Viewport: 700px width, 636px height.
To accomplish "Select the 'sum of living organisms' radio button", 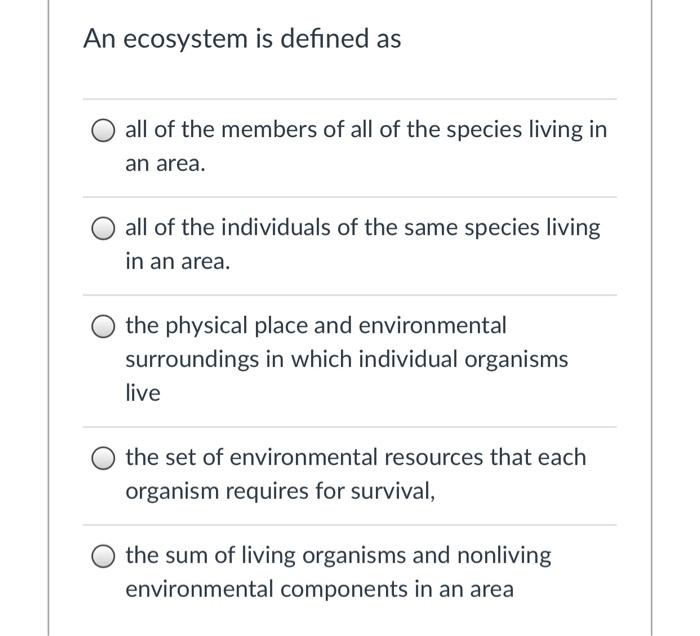I will pos(103,556).
